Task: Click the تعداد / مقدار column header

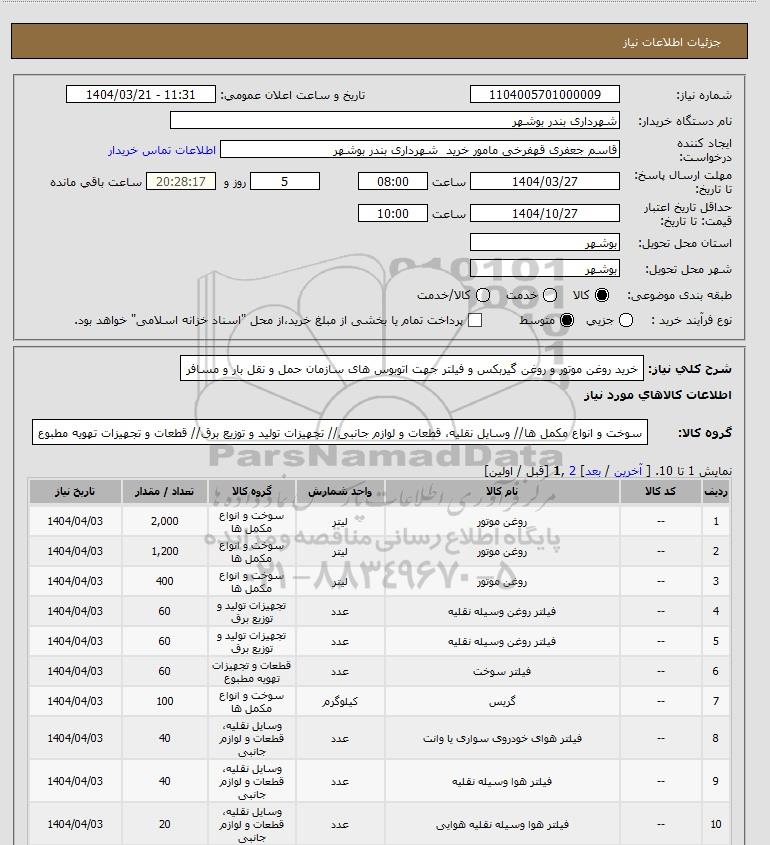Action: pos(164,491)
